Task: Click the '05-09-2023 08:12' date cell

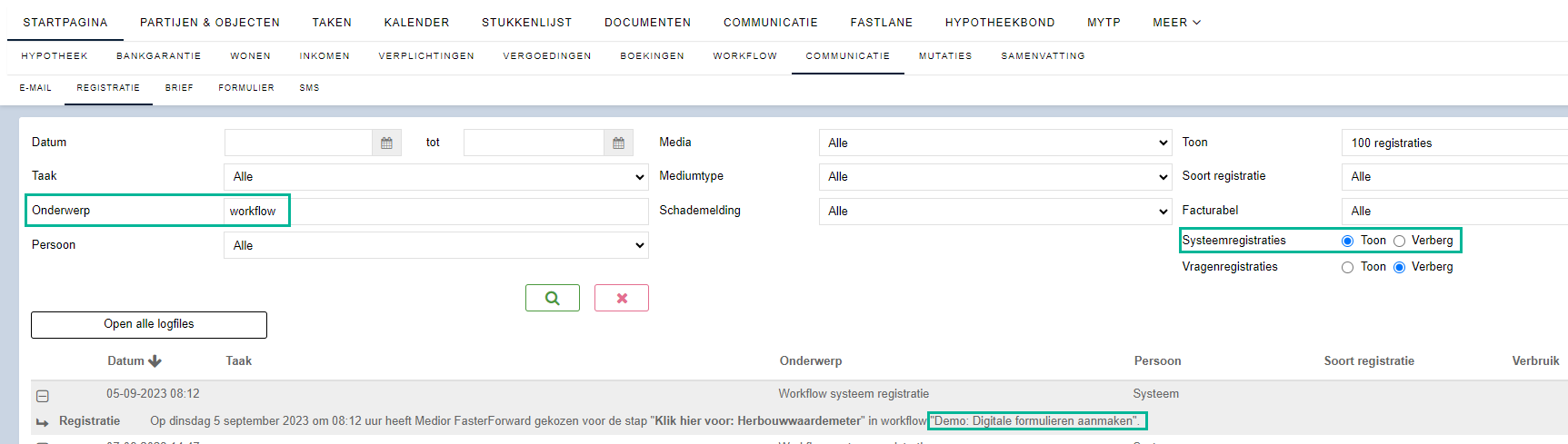Action: [153, 394]
